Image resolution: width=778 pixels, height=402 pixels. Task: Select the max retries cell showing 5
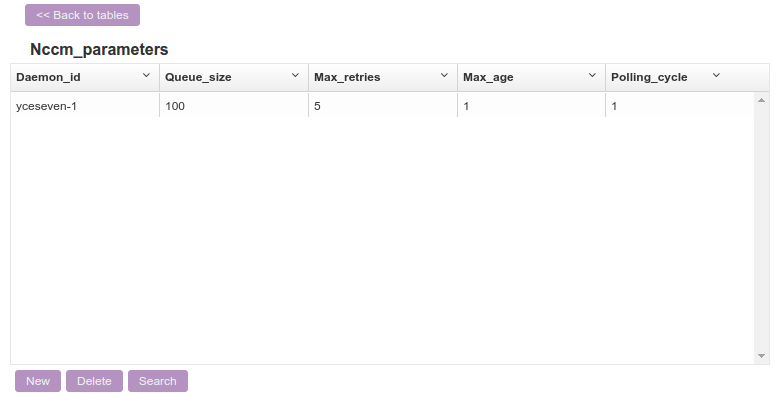coord(317,105)
